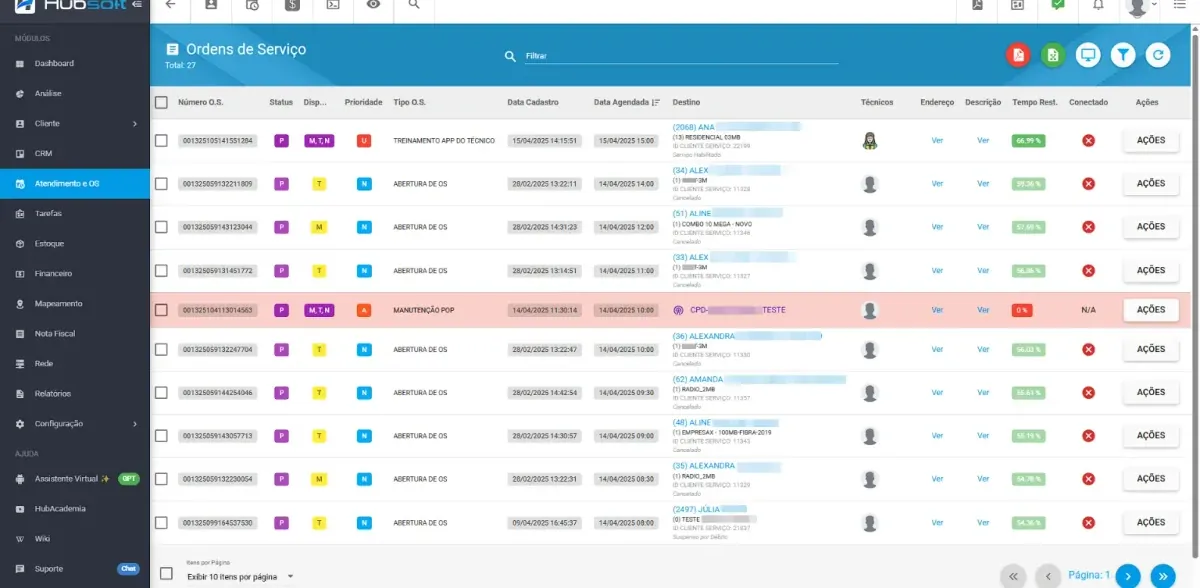Open the items per page dropdown
This screenshot has width=1200, height=588.
pos(240,577)
